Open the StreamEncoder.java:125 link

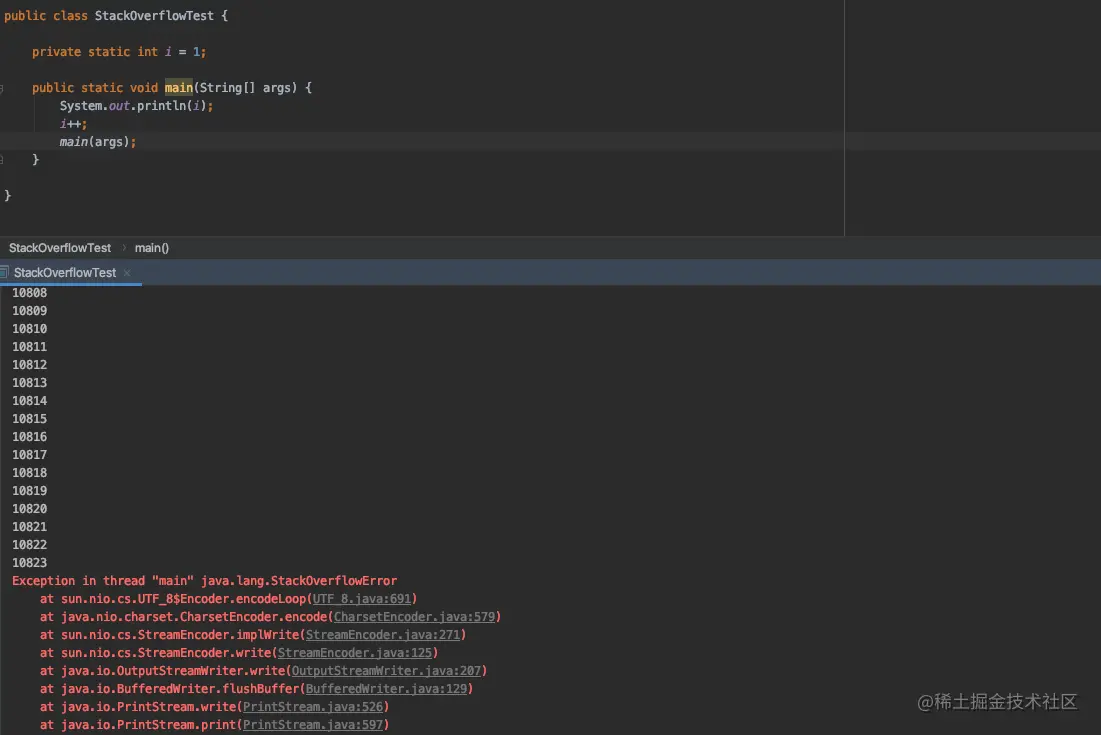355,653
